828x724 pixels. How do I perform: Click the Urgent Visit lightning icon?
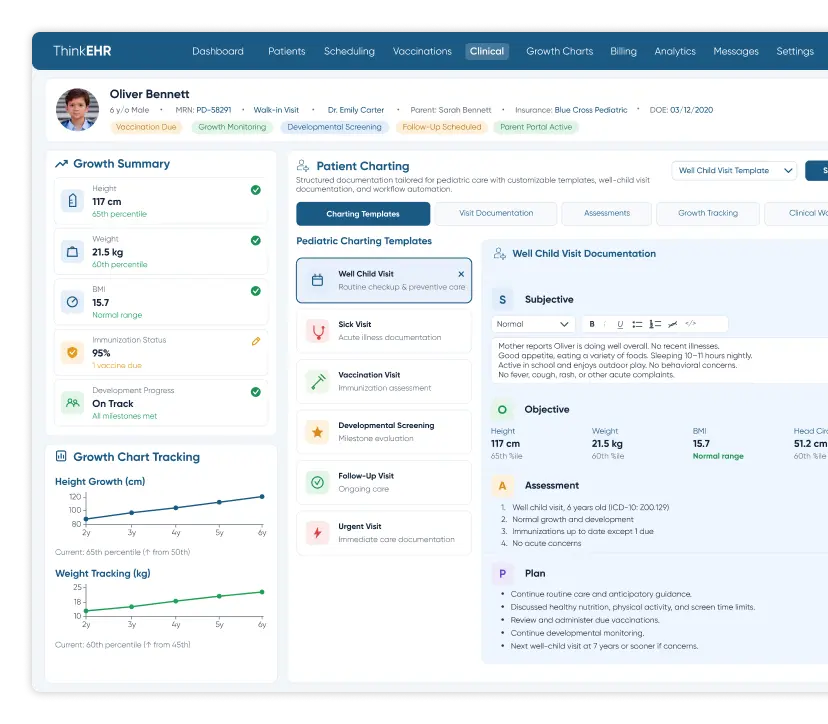point(318,533)
